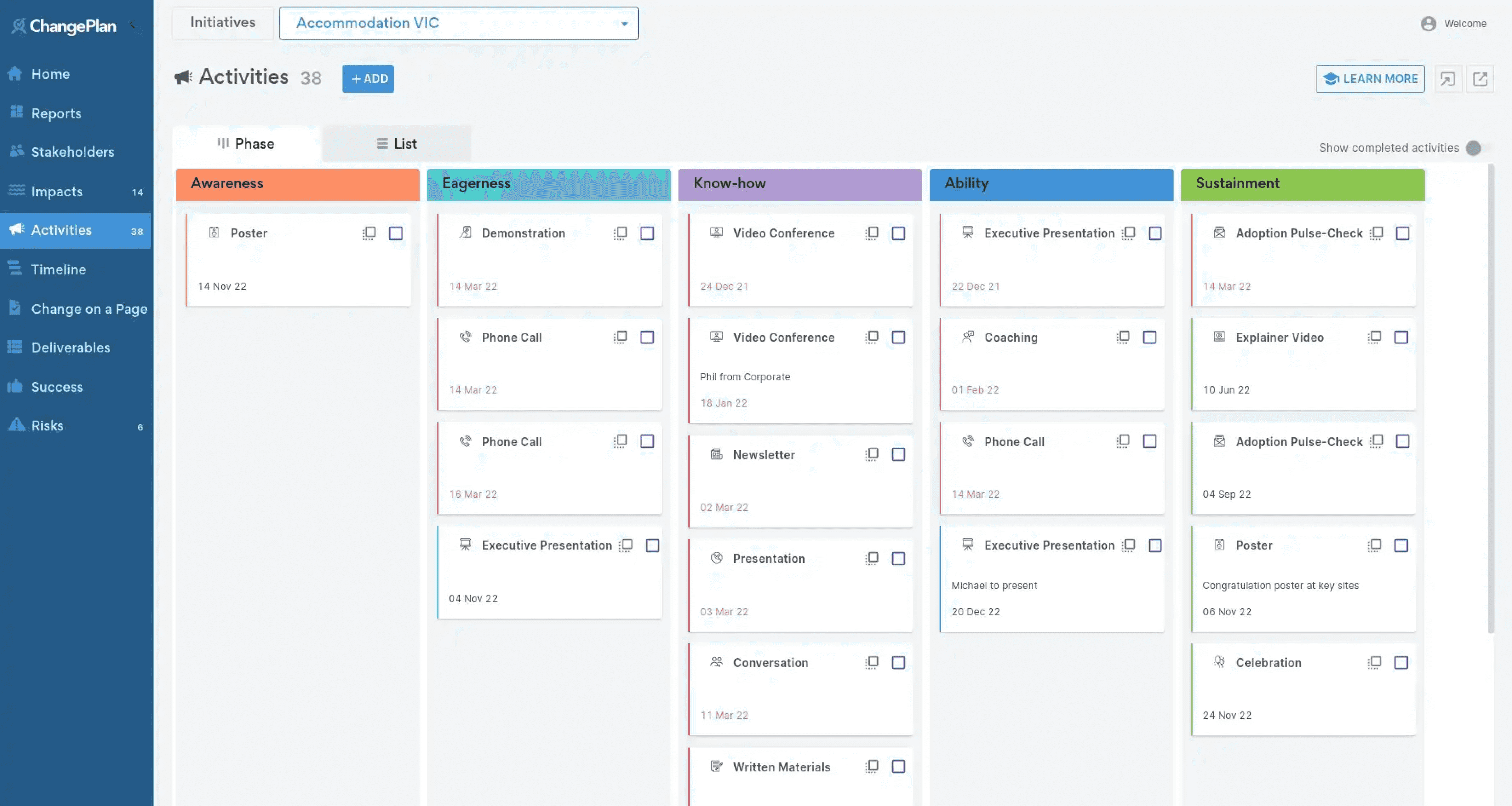The height and width of the screenshot is (806, 1512).
Task: Click the duplicate icon on the Awareness Poster card
Action: pyautogui.click(x=369, y=233)
